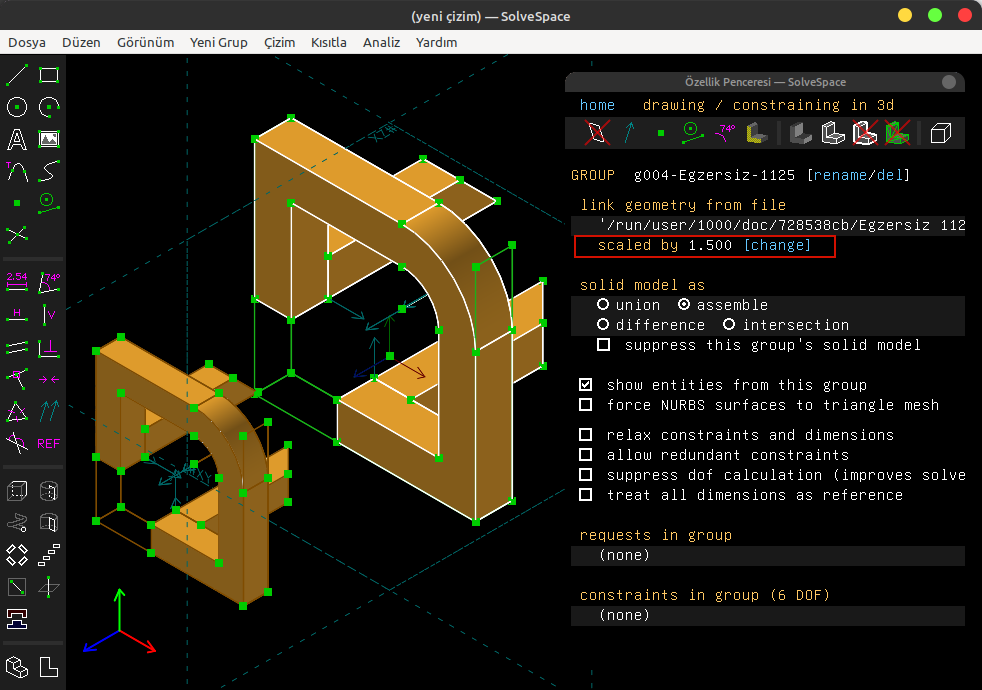The width and height of the screenshot is (982, 690).
Task: Toggle workplanes visibility in property window
Action: tap(597, 133)
